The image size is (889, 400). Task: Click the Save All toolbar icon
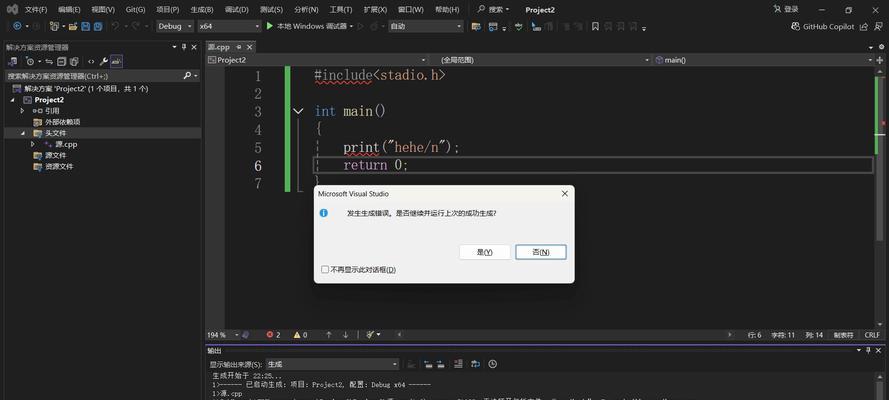point(98,27)
